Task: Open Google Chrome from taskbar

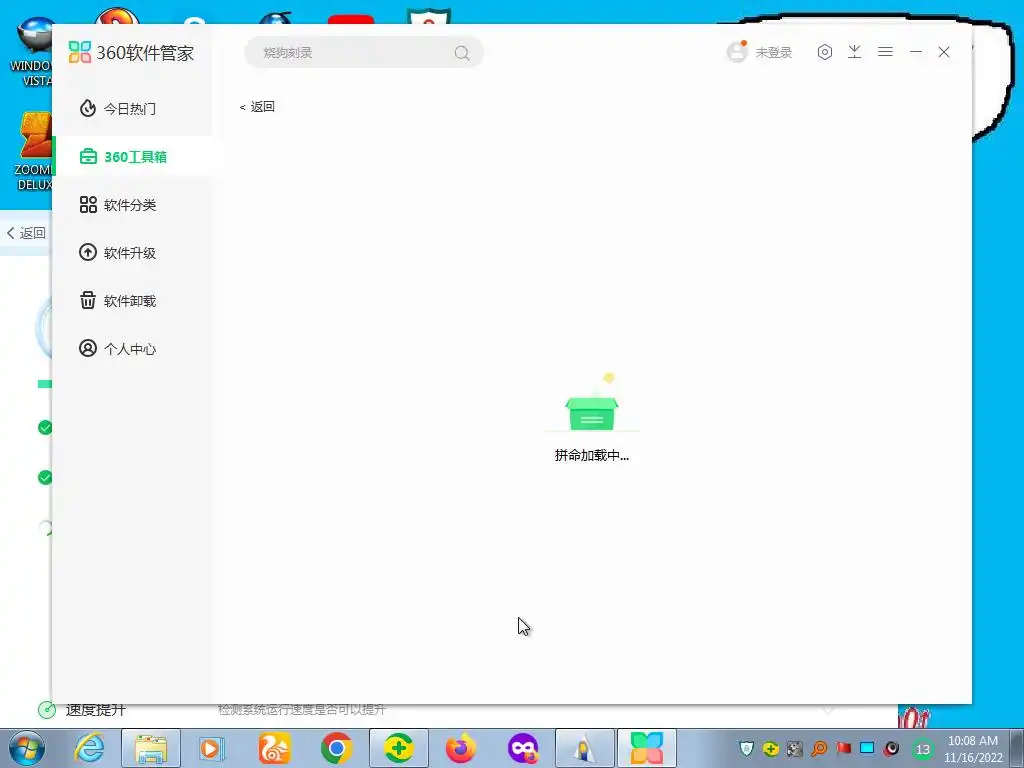Action: [x=336, y=748]
